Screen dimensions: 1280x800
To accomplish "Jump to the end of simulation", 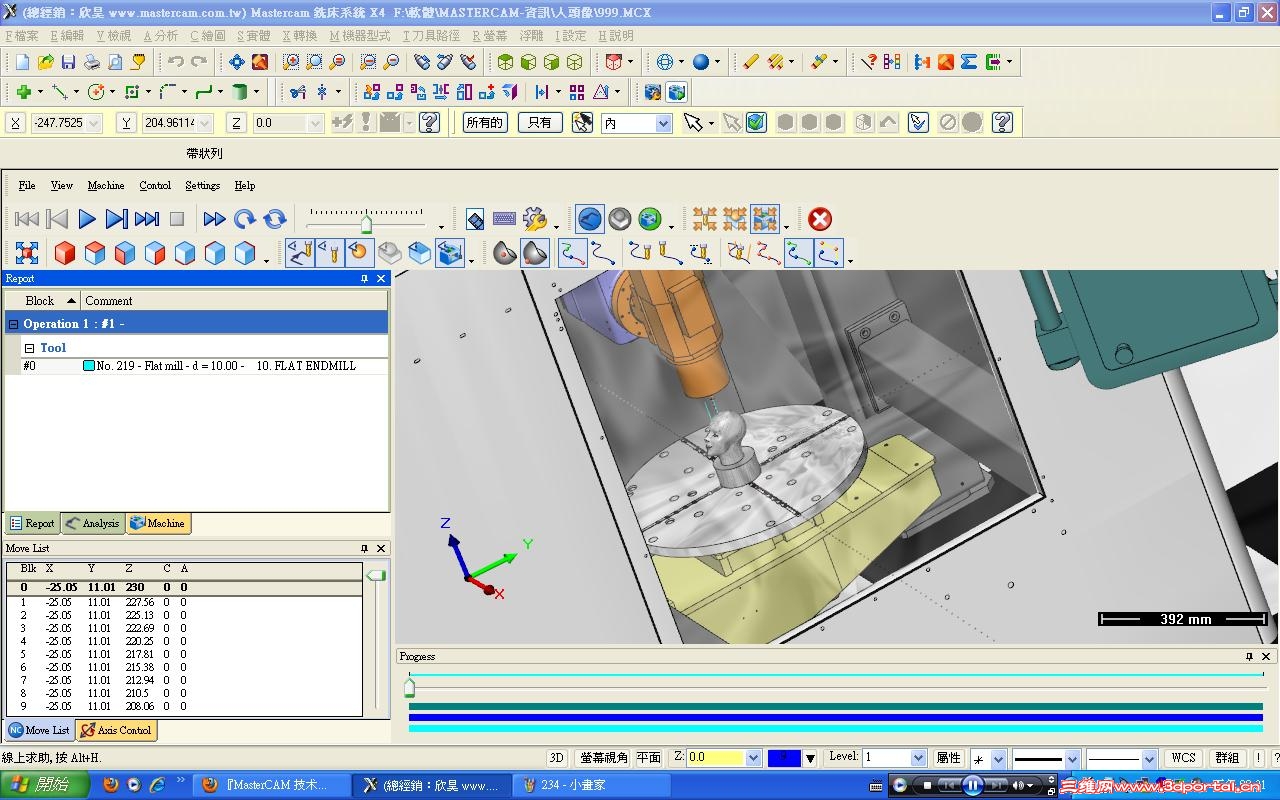I will click(147, 219).
